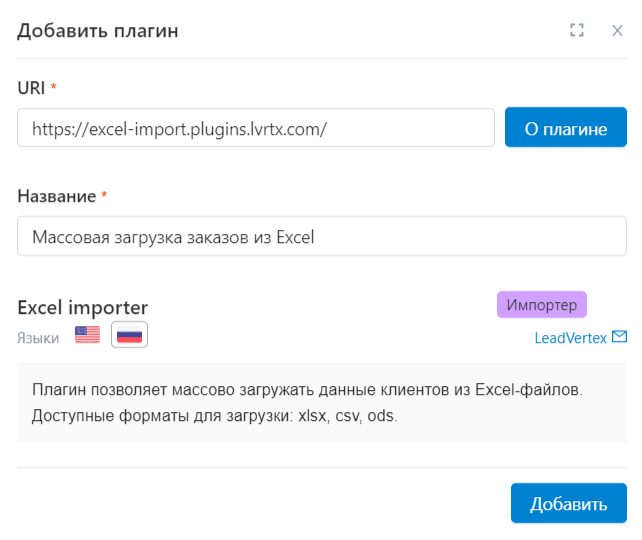The height and width of the screenshot is (540, 642).
Task: Click the Языки label
Action: tap(38, 338)
